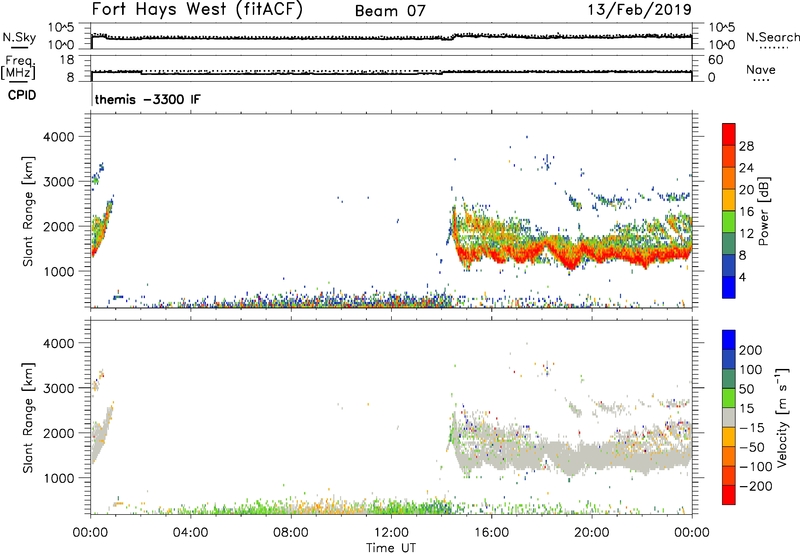
Task: Click the "16:00" time tick label
Action: [x=491, y=533]
